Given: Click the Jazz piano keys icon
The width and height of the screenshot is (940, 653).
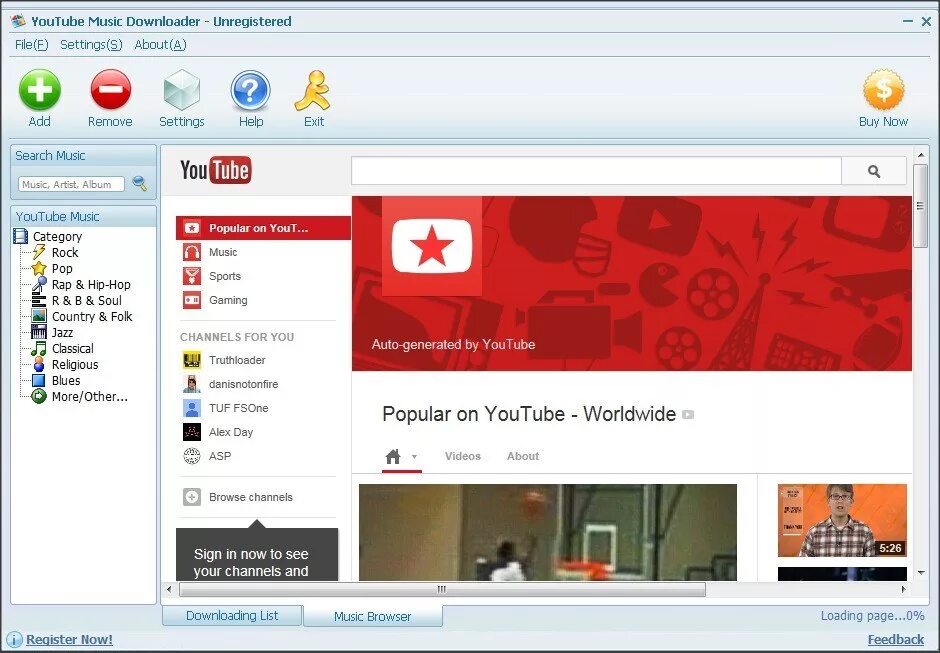Looking at the screenshot, I should [39, 332].
